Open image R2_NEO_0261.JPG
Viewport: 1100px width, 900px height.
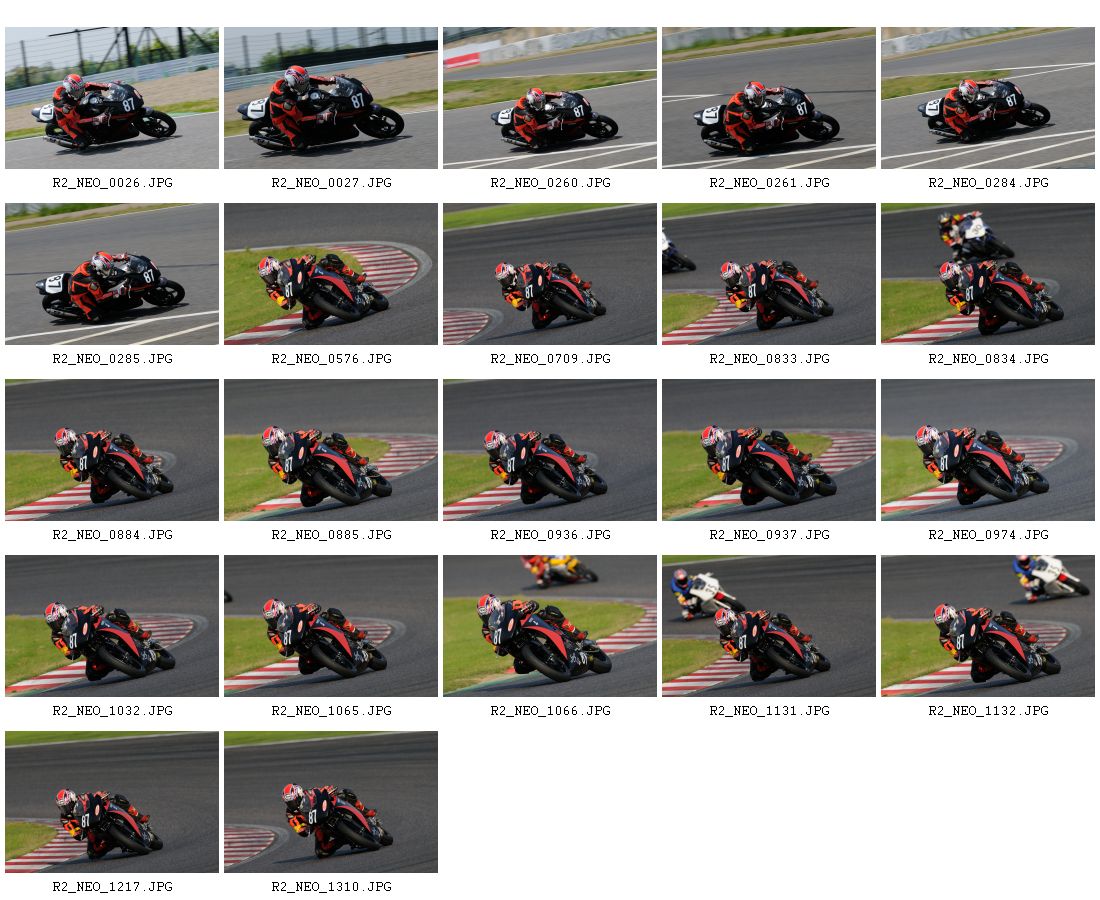pyautogui.click(x=768, y=98)
